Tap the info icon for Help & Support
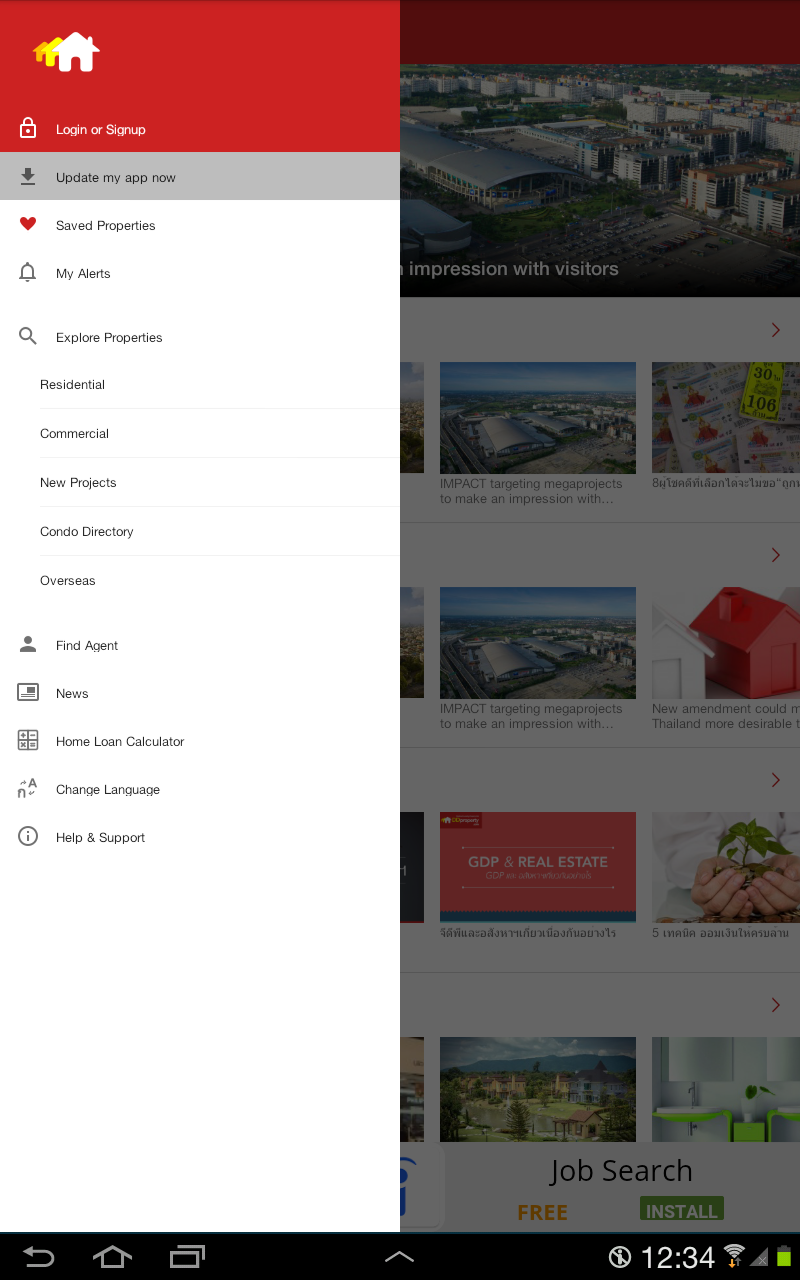 coord(28,836)
